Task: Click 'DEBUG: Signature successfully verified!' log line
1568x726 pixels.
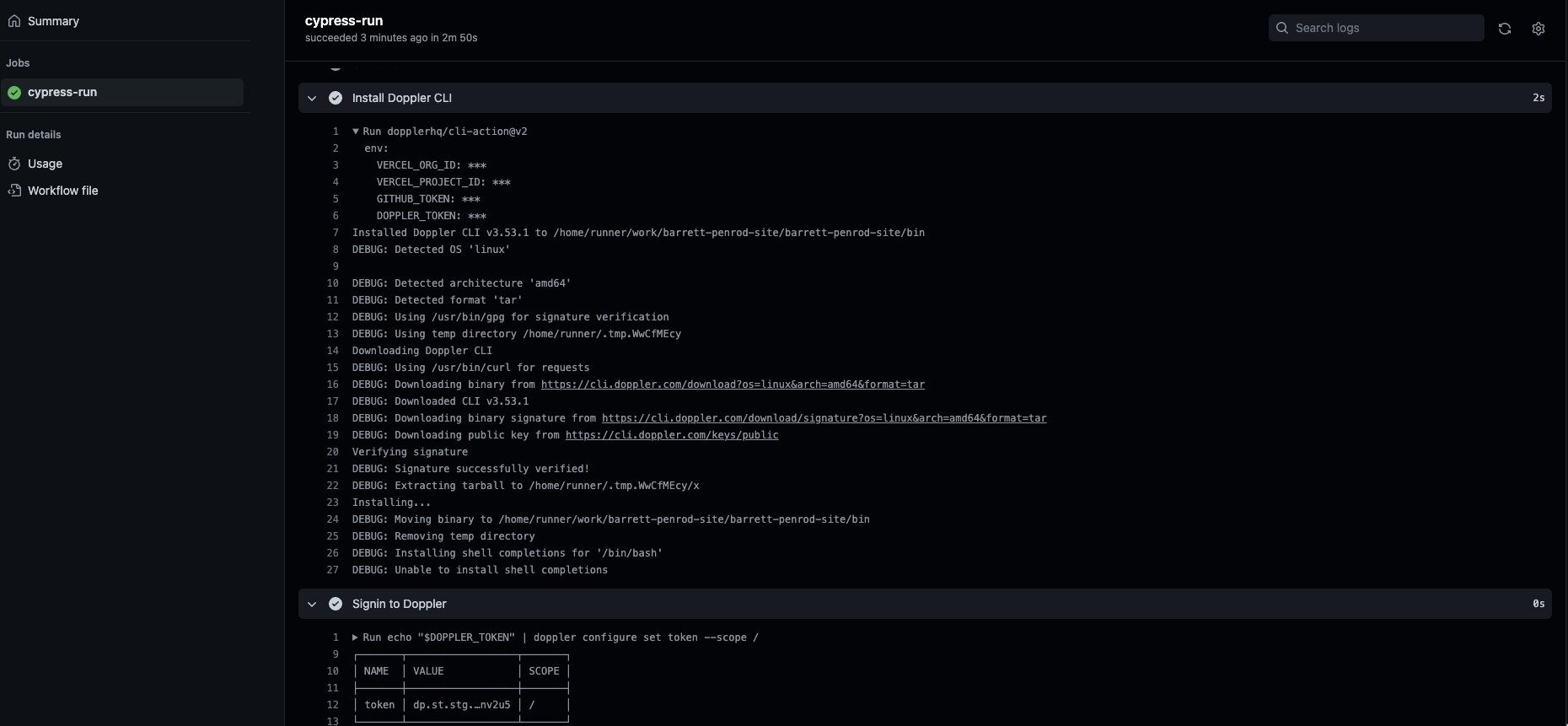Action: 470,469
